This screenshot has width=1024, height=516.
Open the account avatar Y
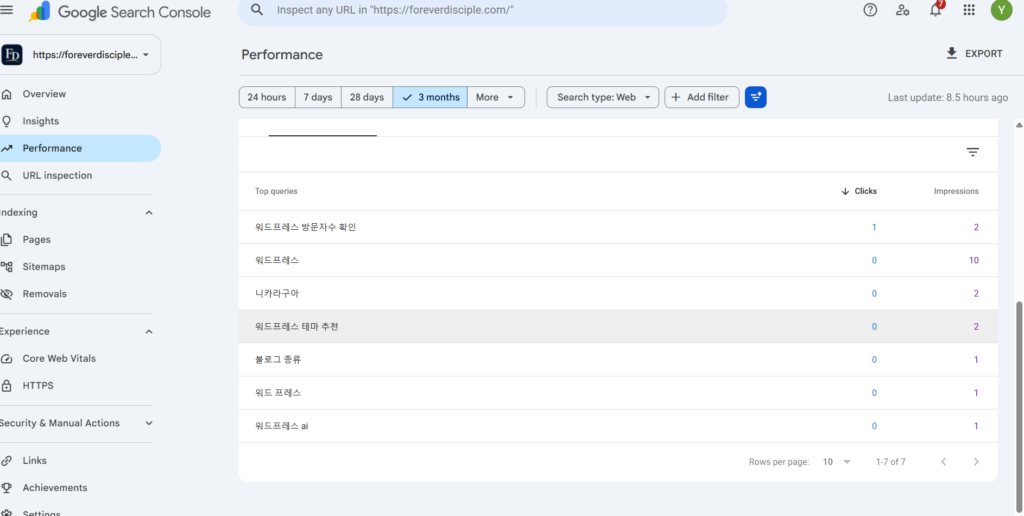coord(1001,10)
